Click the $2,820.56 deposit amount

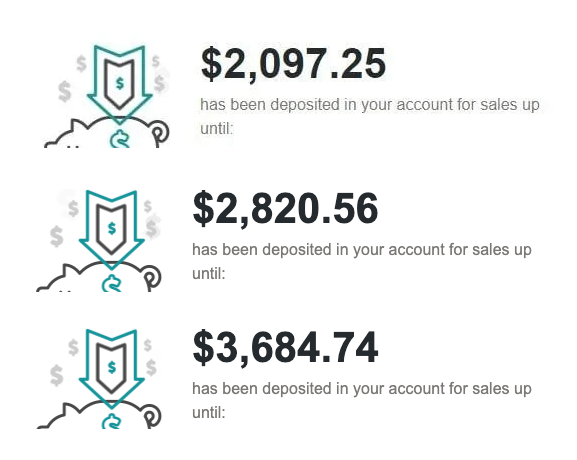click(285, 209)
